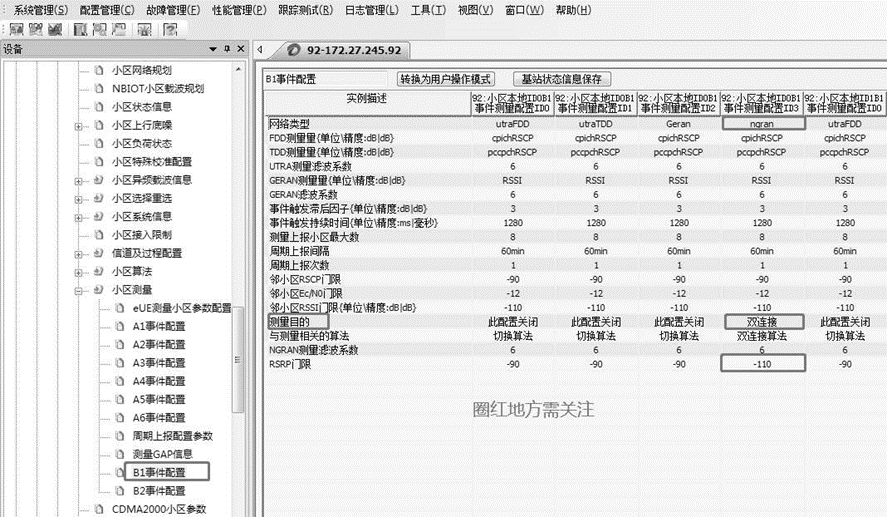The image size is (887, 517).
Task: Click the sixth toolbar icon before the alarm icon
Action: (x=119, y=29)
